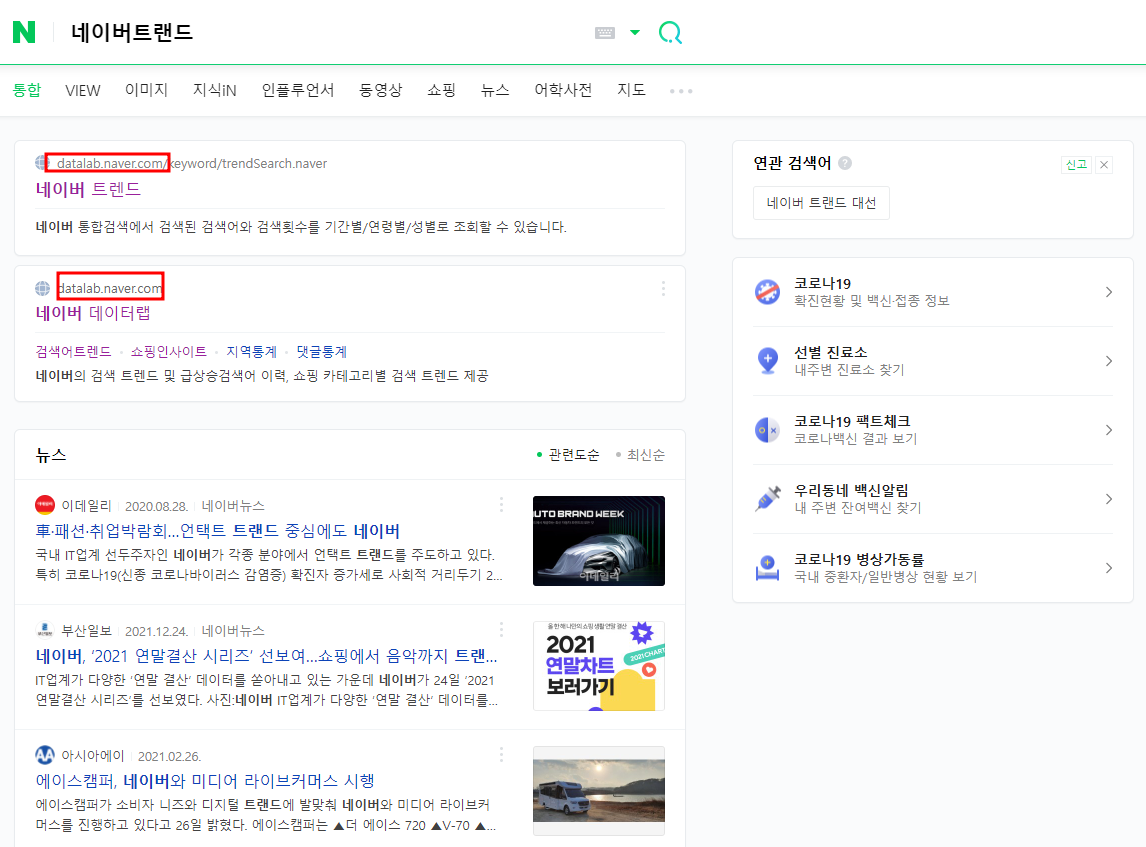The image size is (1146, 847).
Task: Click the green search magnifier icon
Action: tap(670, 32)
